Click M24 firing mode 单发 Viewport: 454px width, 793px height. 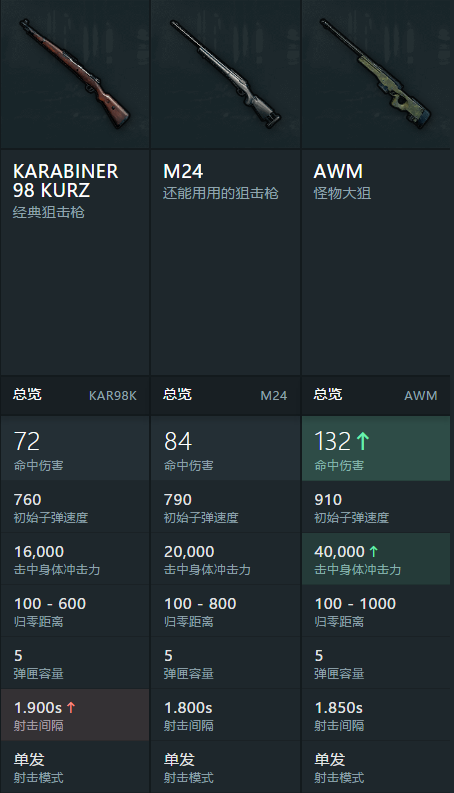pyautogui.click(x=179, y=759)
